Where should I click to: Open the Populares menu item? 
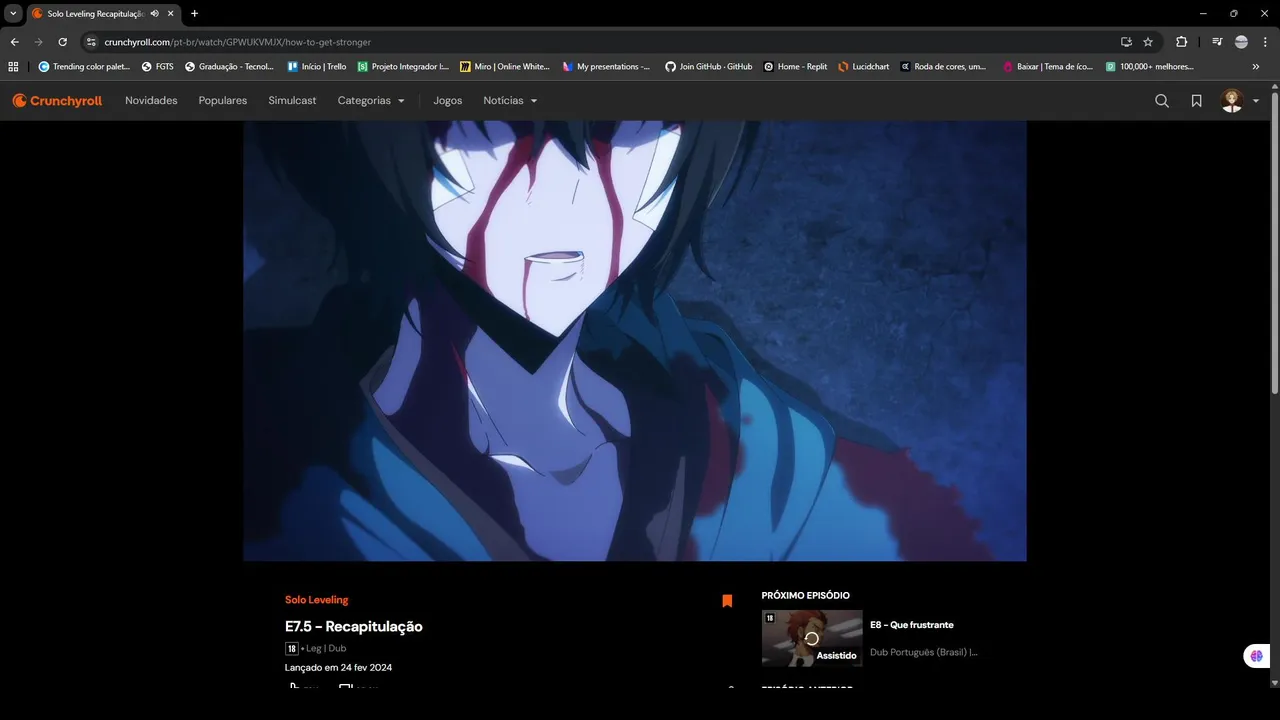(223, 101)
